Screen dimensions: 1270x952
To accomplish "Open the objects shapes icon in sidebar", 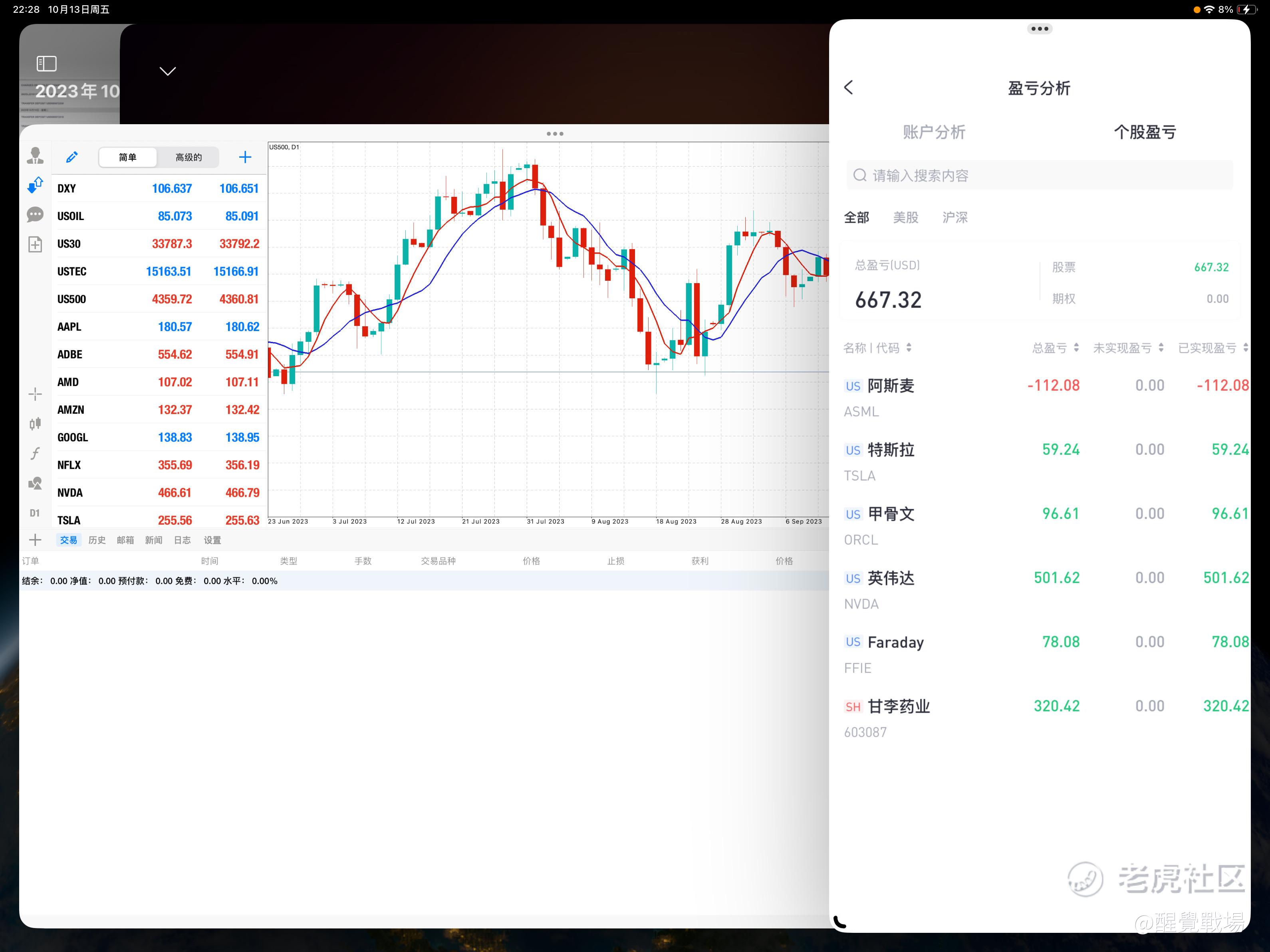I will click(35, 484).
